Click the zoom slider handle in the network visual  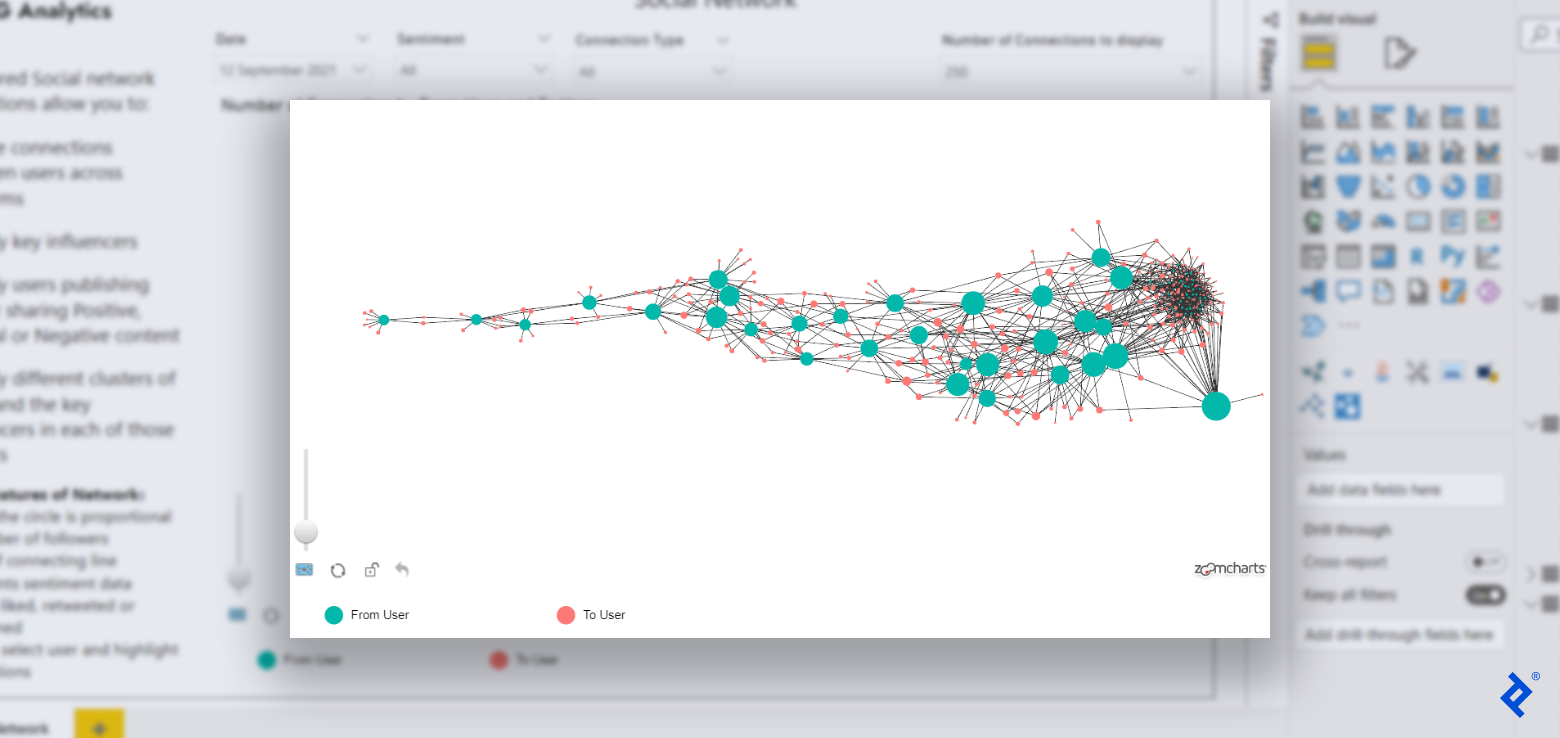pos(306,531)
